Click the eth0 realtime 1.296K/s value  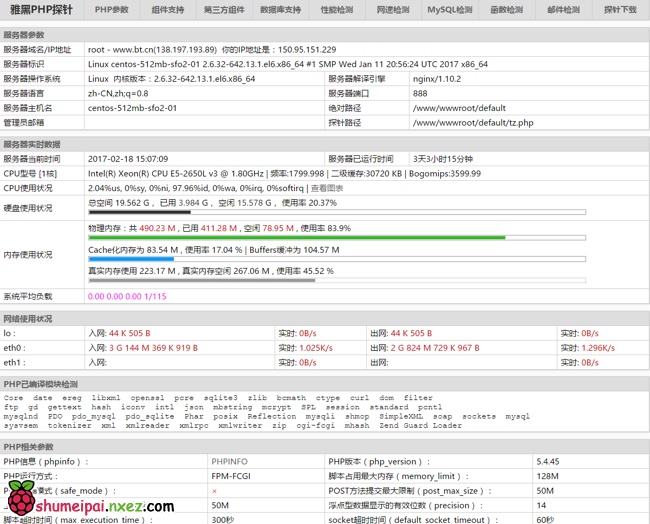coord(598,348)
